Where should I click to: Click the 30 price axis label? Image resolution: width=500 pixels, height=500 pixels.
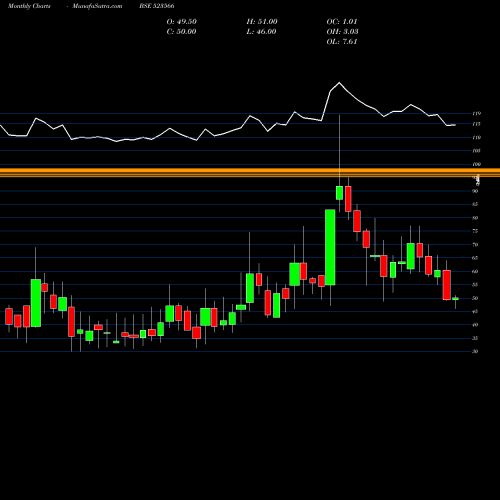[475, 352]
